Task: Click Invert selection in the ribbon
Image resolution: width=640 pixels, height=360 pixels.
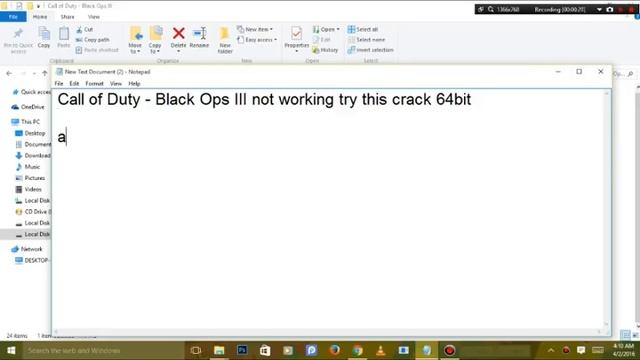Action: click(x=371, y=50)
